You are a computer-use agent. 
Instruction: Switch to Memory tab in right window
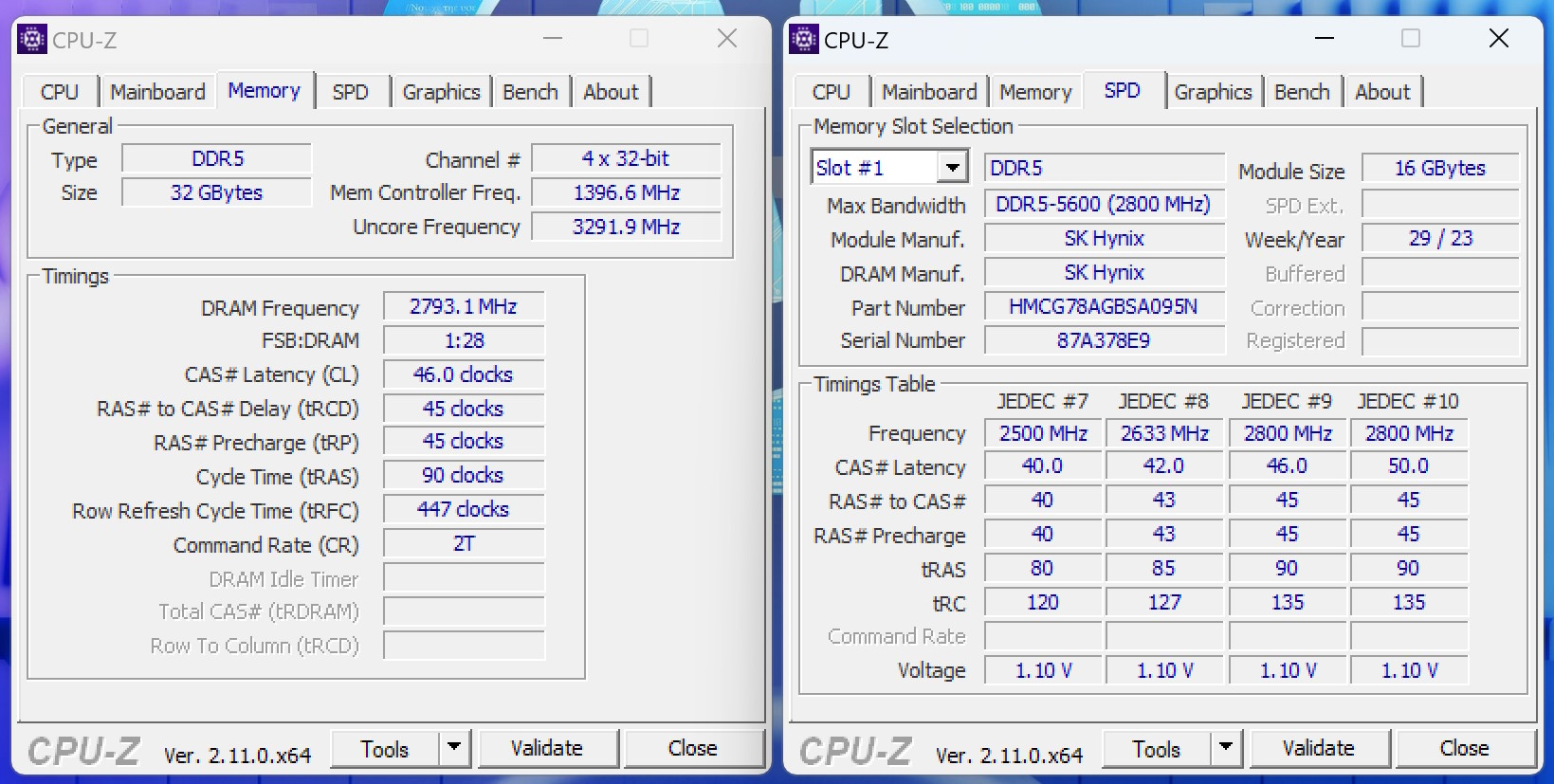point(1036,92)
